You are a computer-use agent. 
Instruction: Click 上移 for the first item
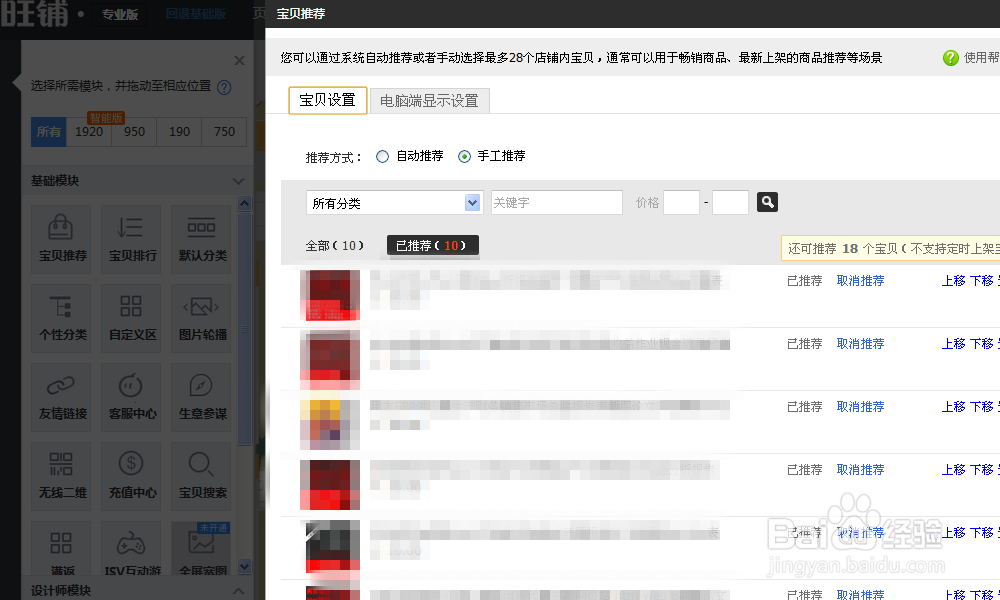(953, 281)
